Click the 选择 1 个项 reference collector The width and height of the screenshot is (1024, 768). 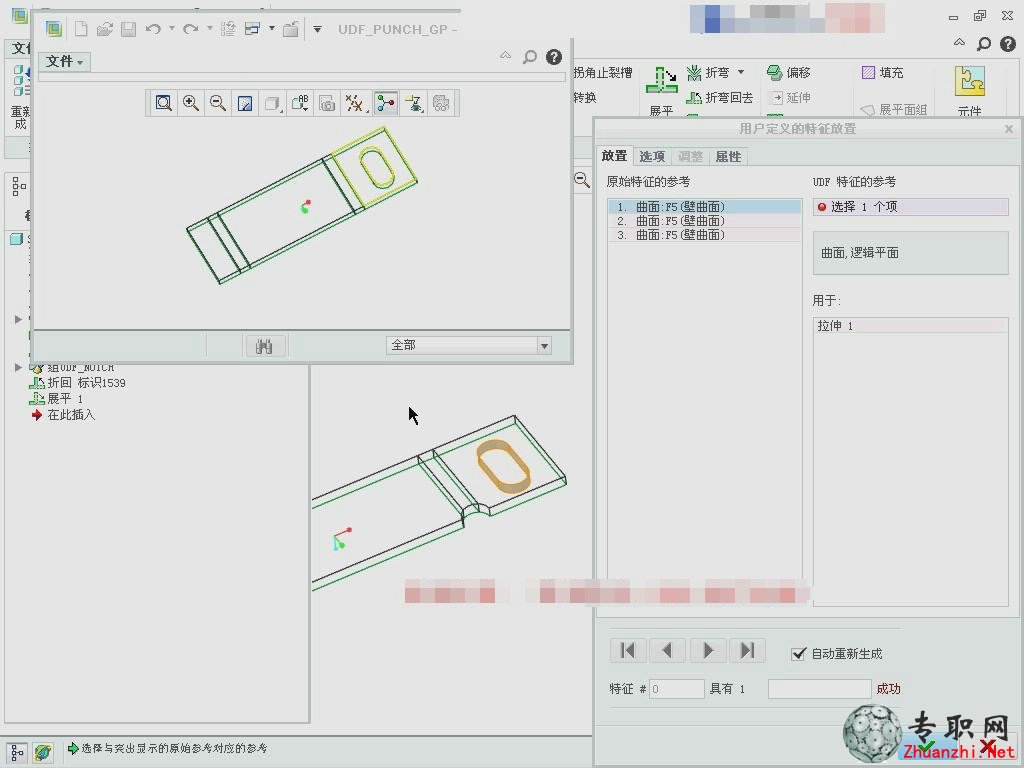point(910,207)
